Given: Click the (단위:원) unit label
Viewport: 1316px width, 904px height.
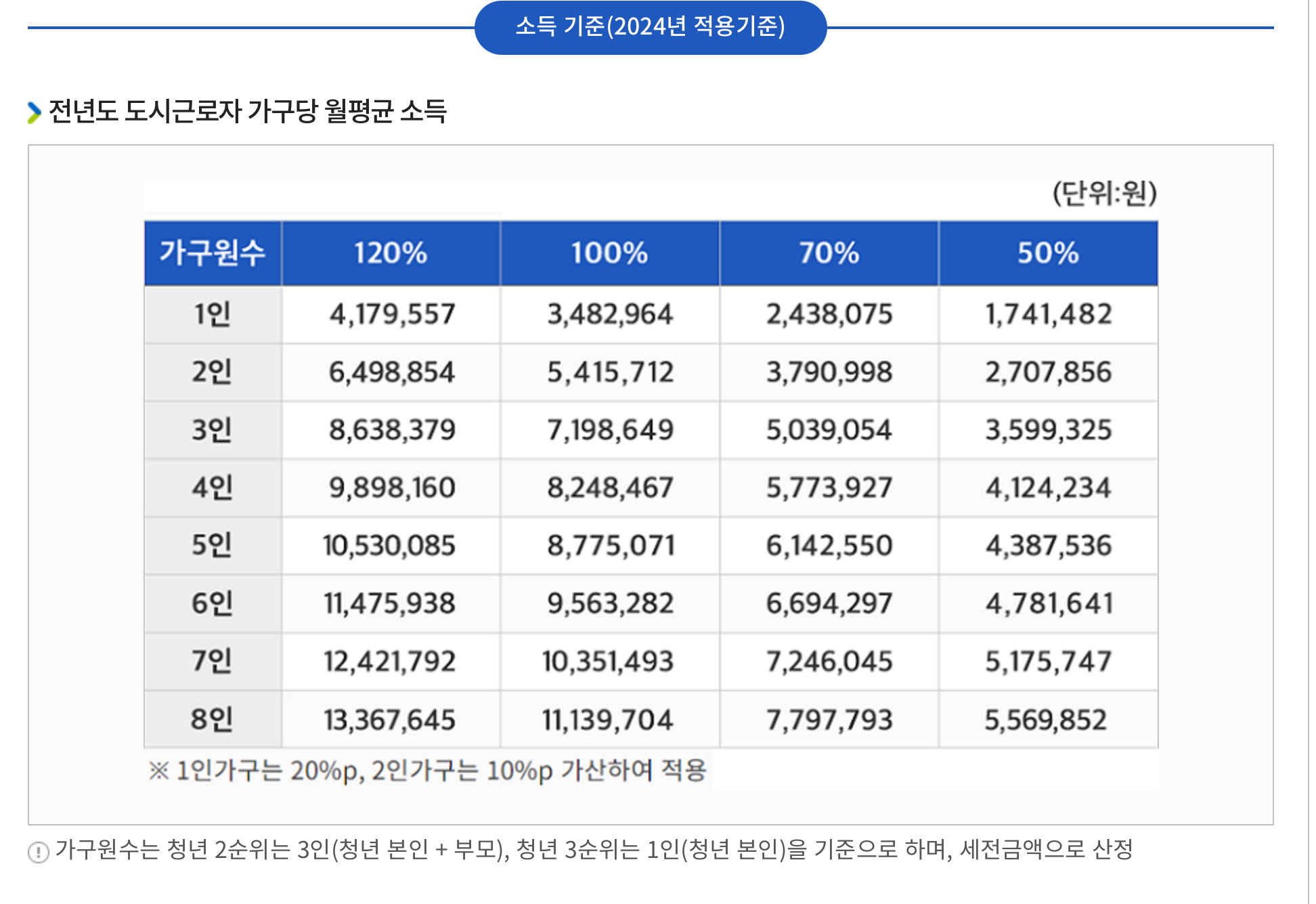Looking at the screenshot, I should click(1104, 194).
